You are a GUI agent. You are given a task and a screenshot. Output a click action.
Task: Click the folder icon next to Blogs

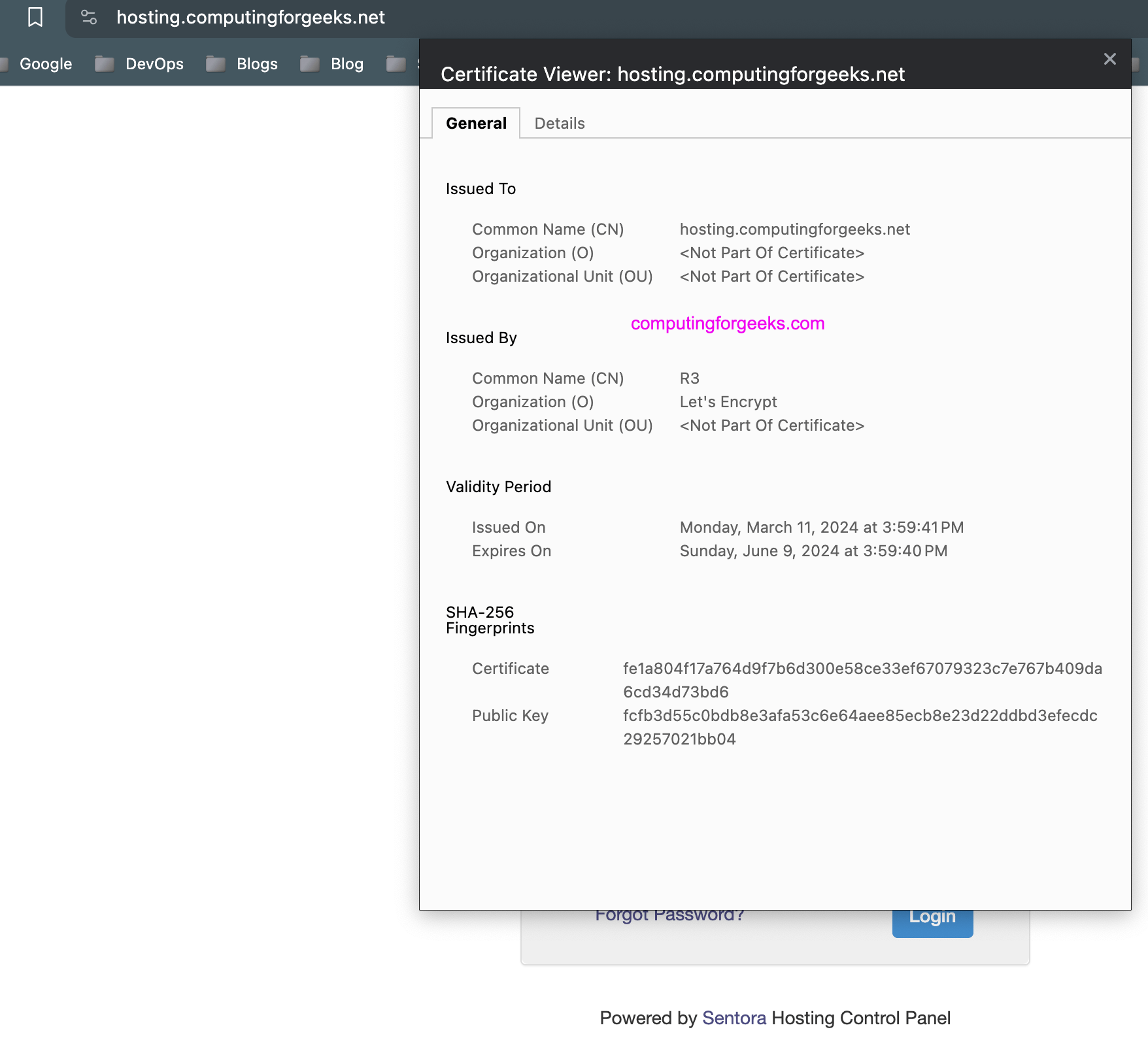click(216, 63)
